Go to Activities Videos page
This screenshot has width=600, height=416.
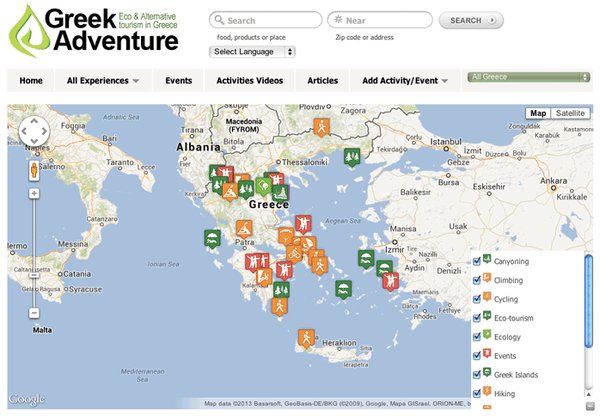tap(249, 80)
